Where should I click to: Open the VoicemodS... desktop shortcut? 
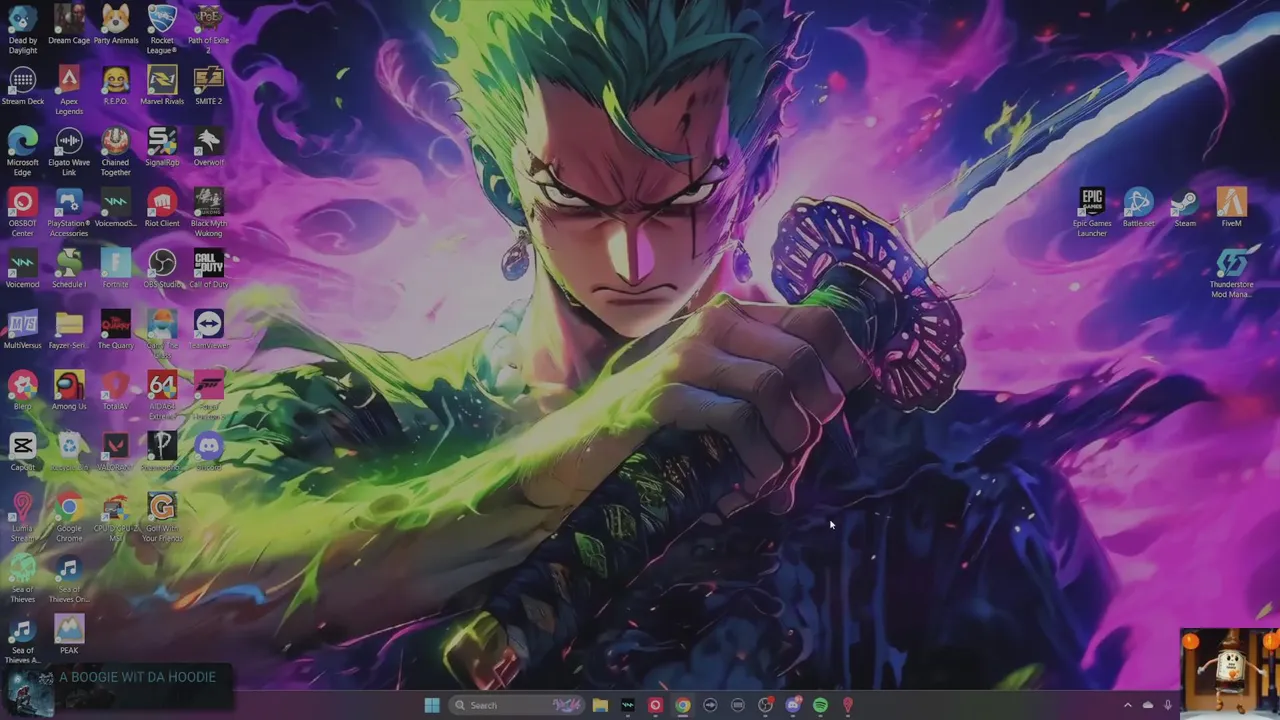click(x=115, y=202)
